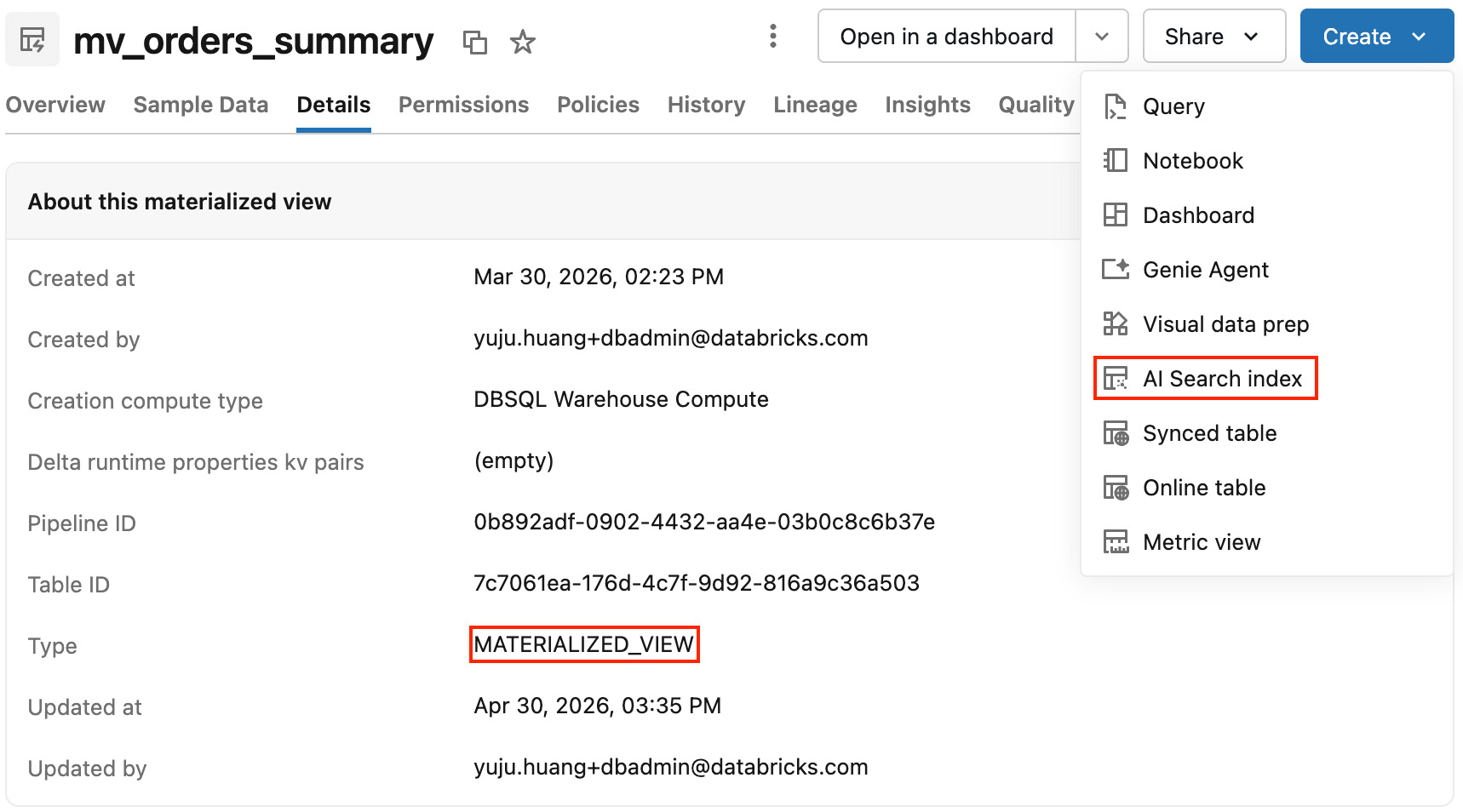Switch to the Overview tab
1463x812 pixels.
[x=55, y=105]
